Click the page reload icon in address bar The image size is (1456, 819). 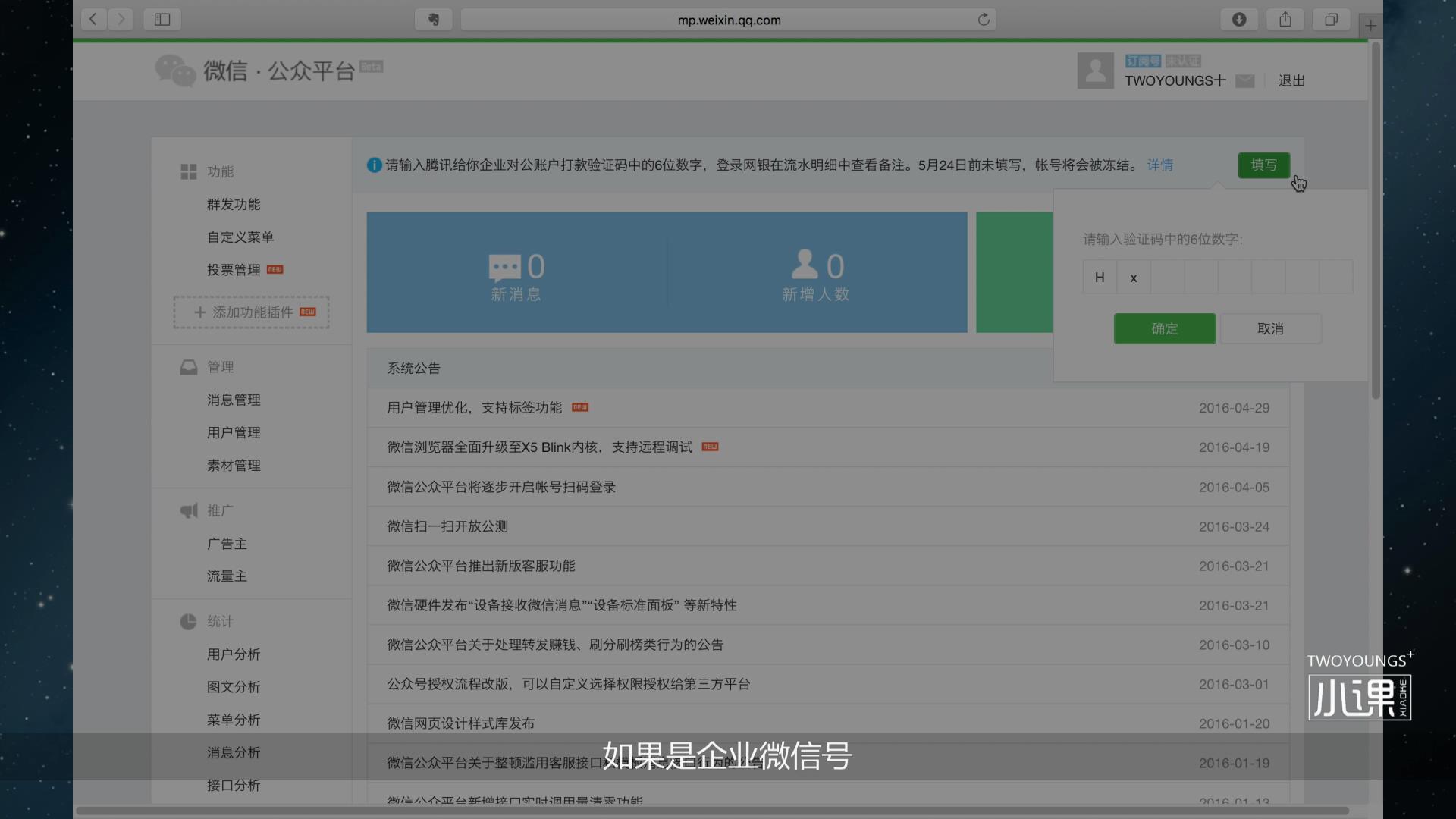tap(984, 19)
